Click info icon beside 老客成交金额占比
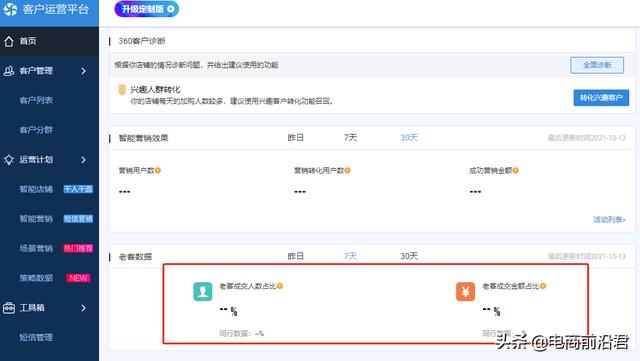This screenshot has width=640, height=361. coord(543,286)
